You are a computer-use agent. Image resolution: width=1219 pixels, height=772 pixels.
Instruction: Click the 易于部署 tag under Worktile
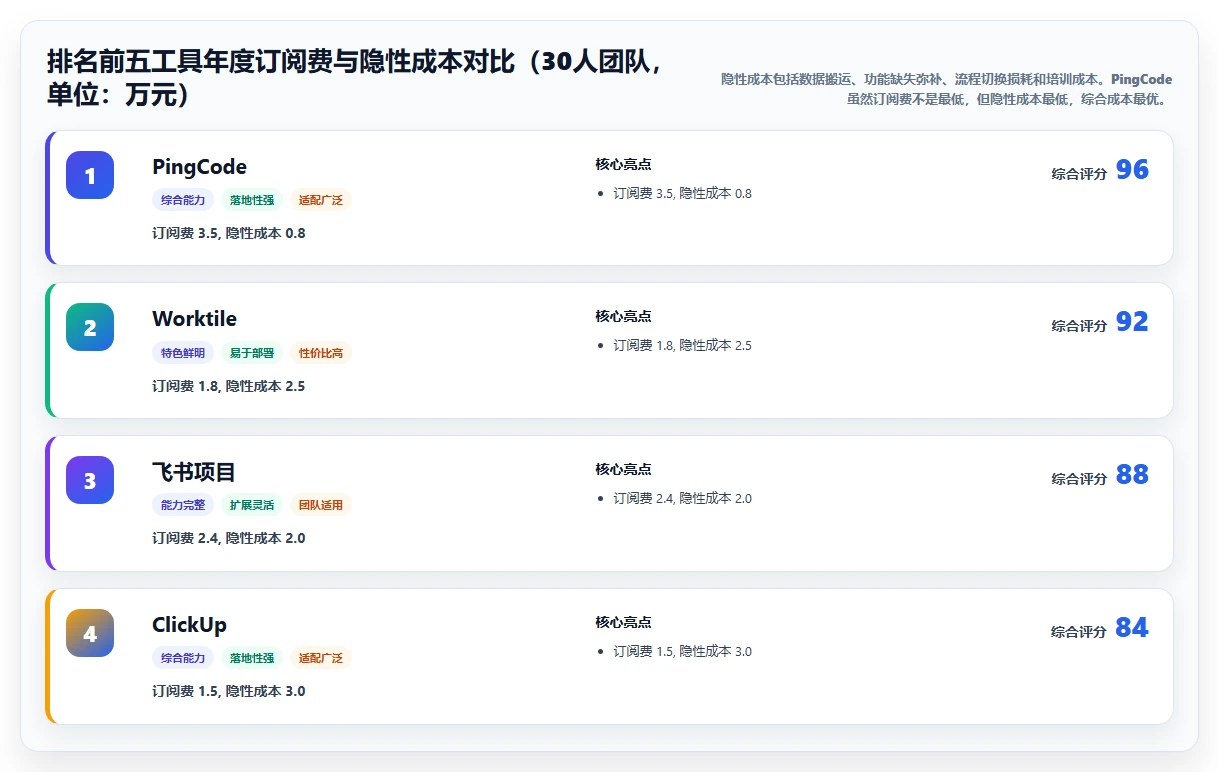coord(252,353)
